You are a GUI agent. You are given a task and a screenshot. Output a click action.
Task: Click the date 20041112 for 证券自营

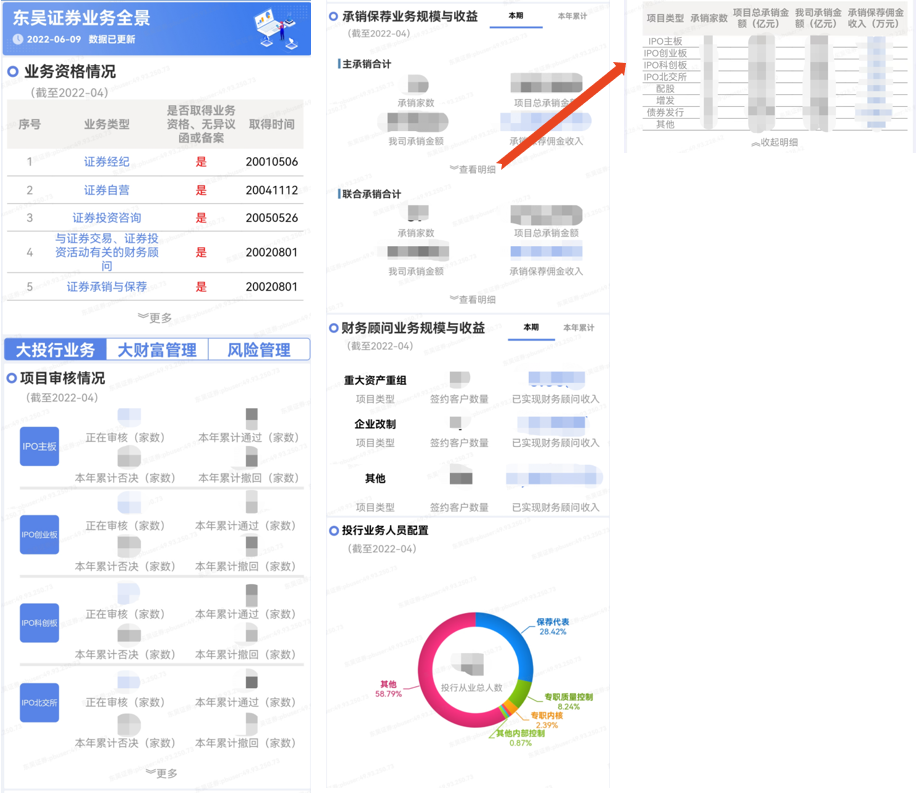pyautogui.click(x=272, y=190)
